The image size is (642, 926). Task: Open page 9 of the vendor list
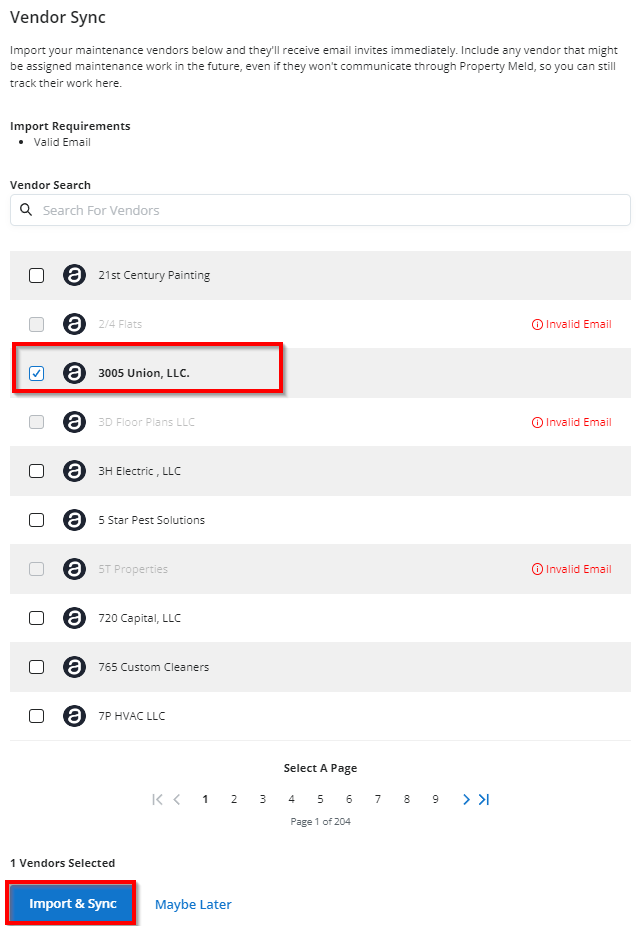click(435, 800)
